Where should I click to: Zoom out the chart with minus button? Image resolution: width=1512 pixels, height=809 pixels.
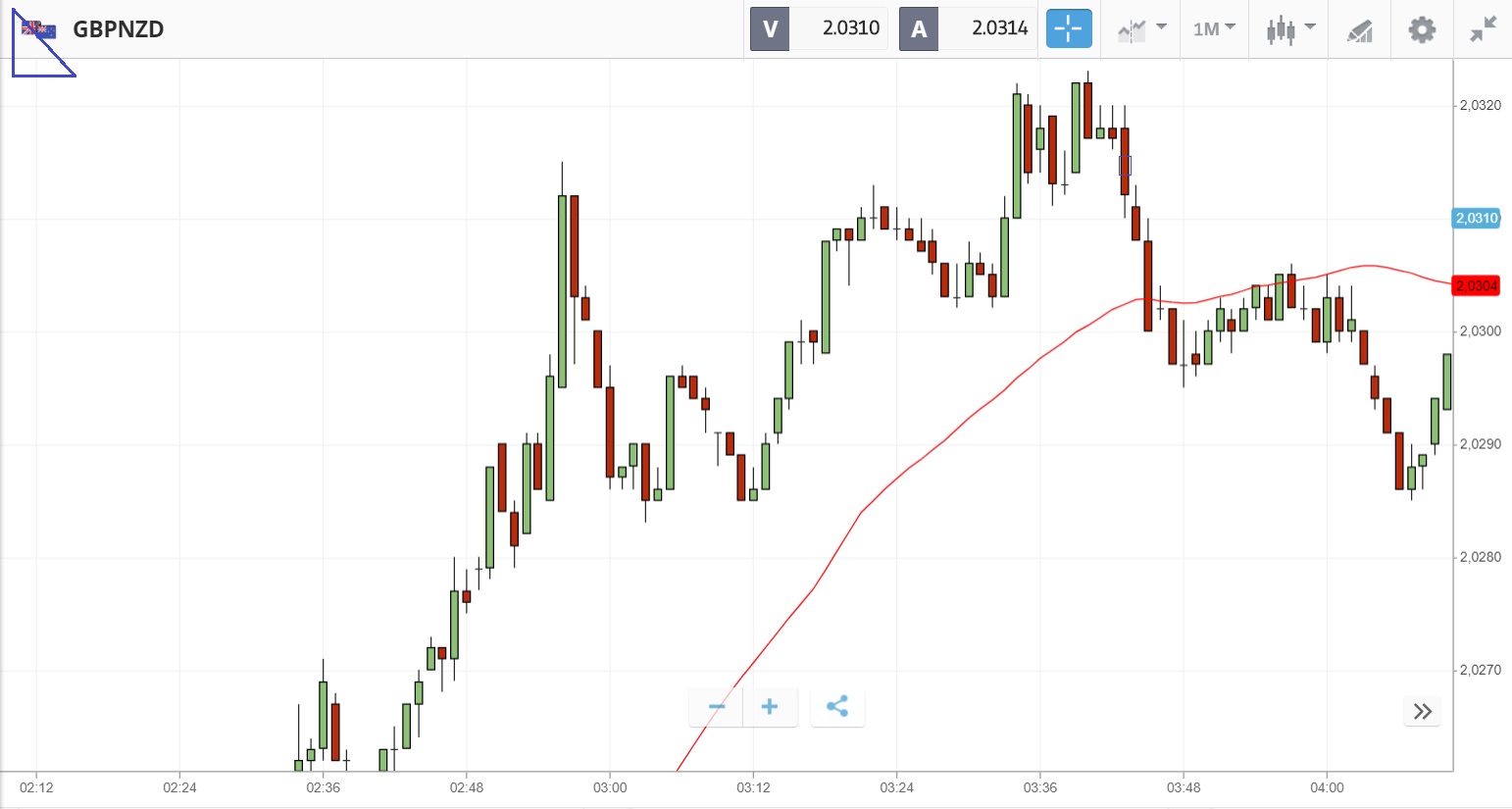717,706
